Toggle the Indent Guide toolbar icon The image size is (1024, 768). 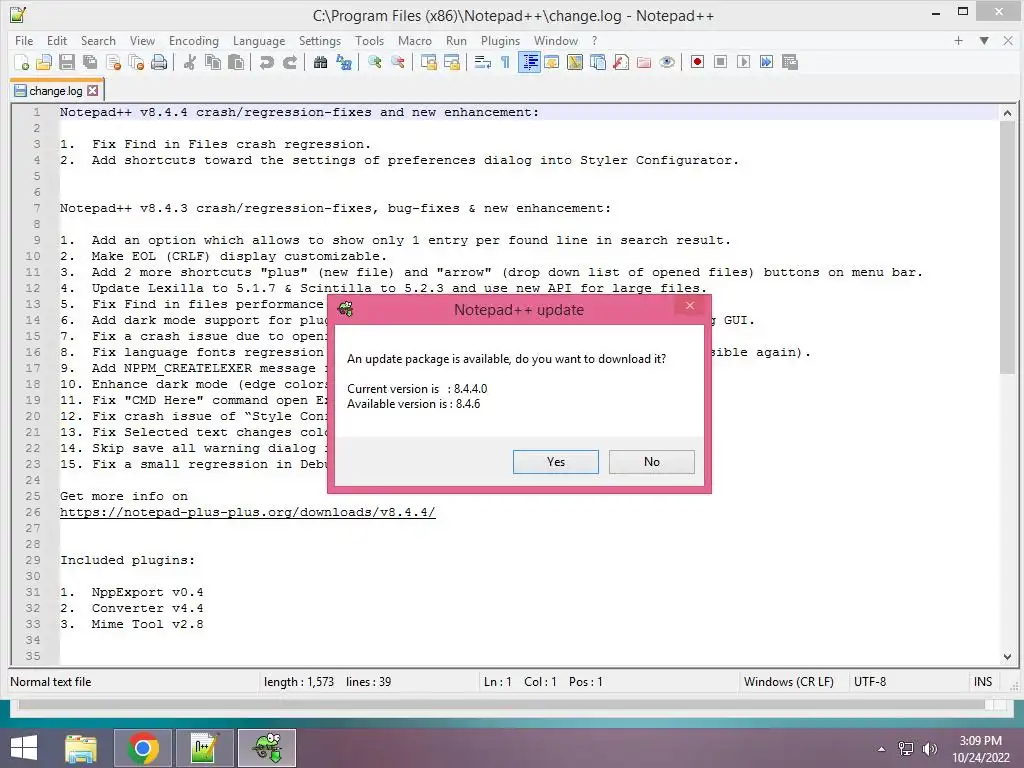(529, 62)
